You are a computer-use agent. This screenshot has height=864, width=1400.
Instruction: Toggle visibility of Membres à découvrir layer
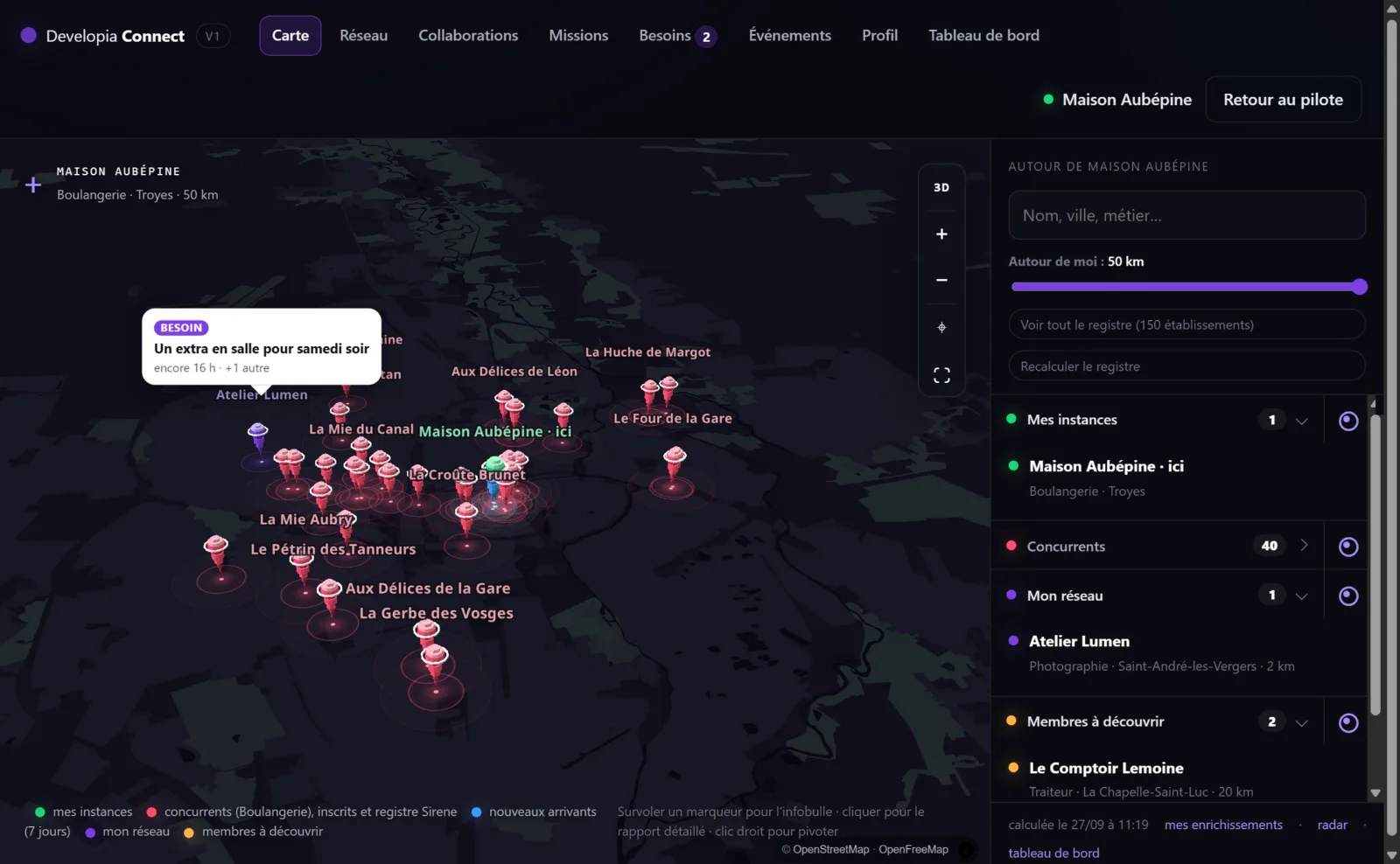[1348, 722]
